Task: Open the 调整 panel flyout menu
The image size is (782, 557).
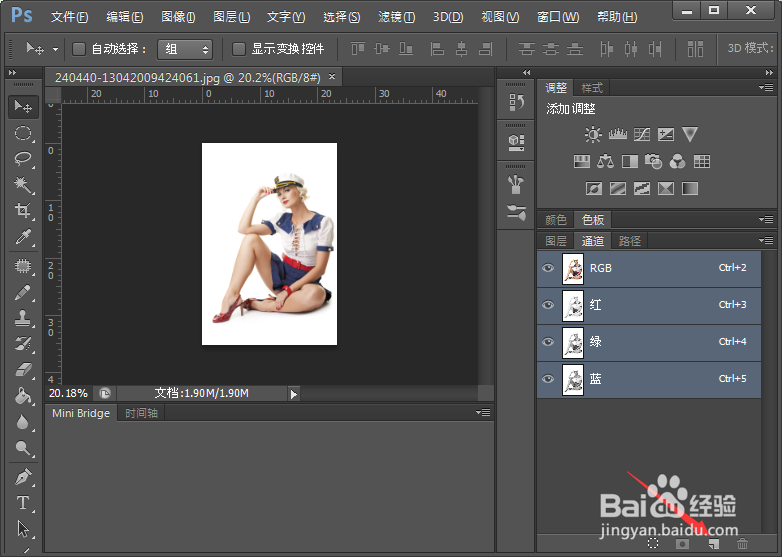Action: click(766, 87)
